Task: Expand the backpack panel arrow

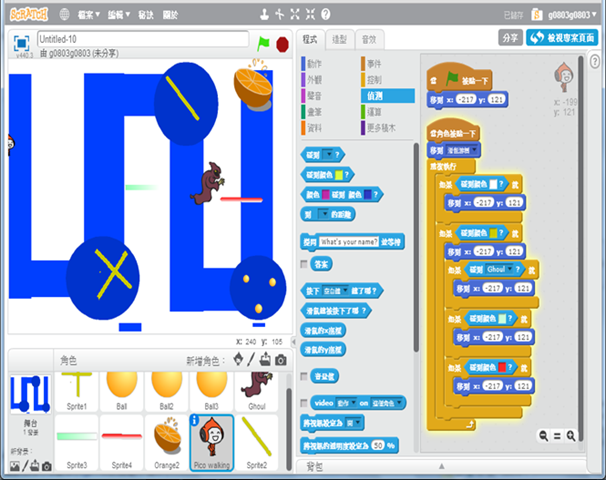Action: point(442,466)
